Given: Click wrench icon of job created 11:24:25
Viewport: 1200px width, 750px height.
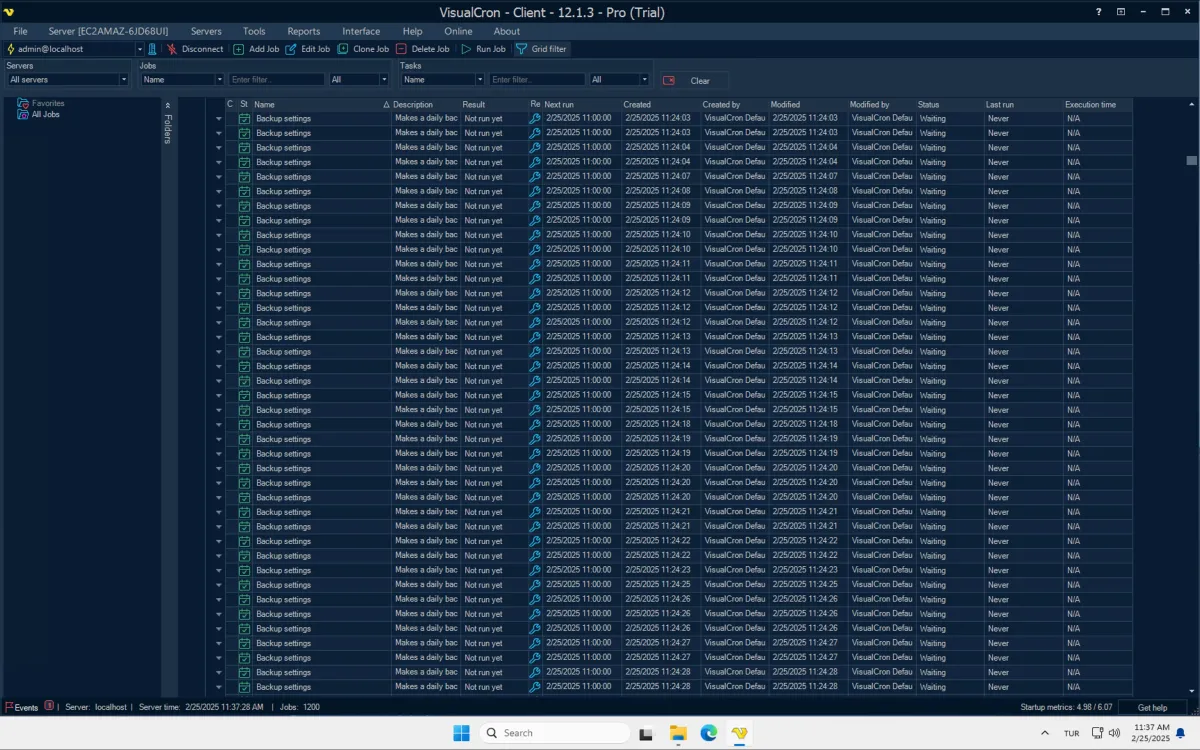Looking at the screenshot, I should [x=535, y=585].
